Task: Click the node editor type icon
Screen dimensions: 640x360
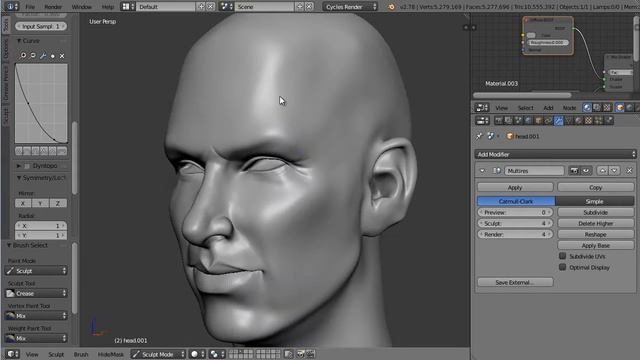Action: pos(482,108)
